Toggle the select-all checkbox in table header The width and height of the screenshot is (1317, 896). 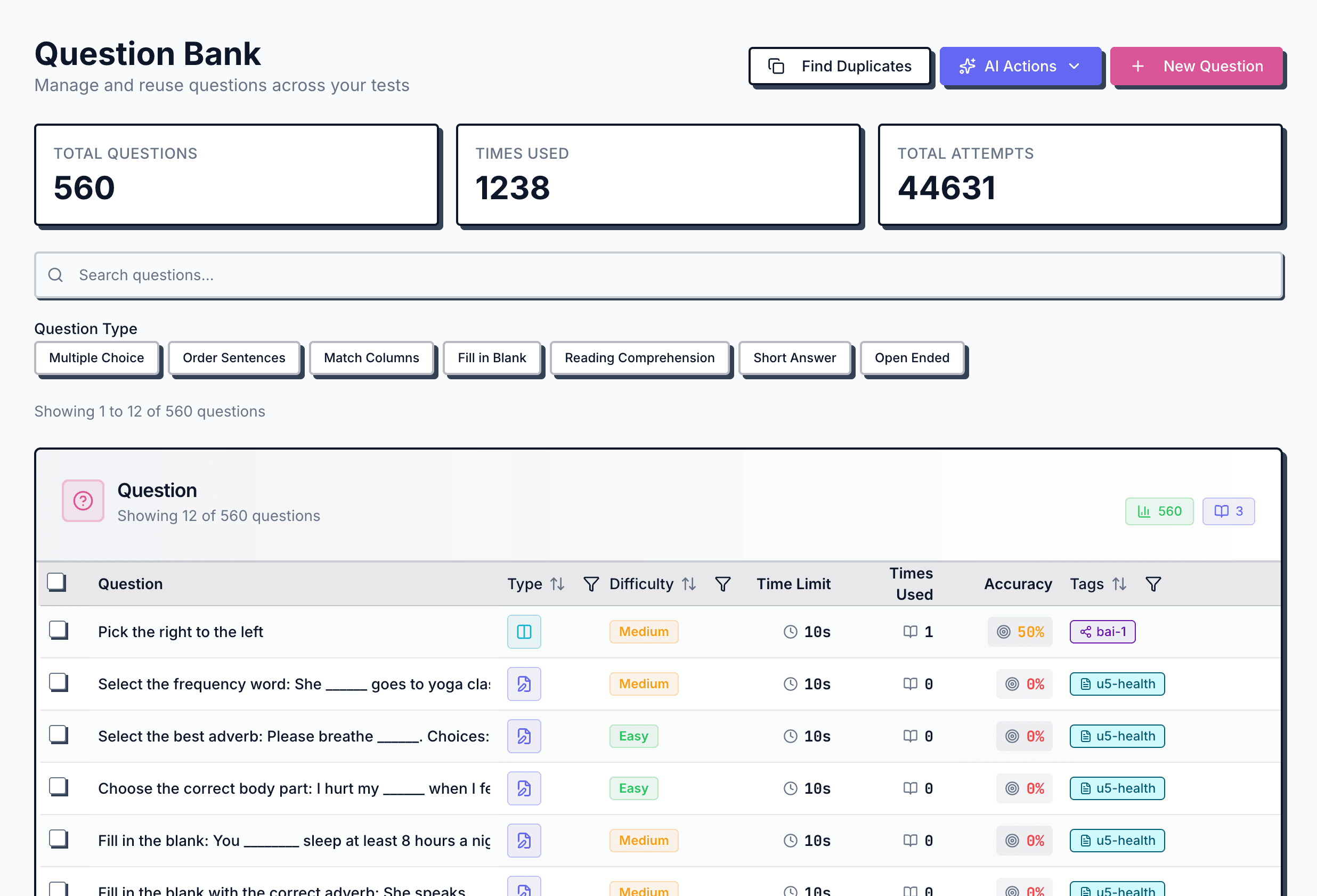tap(56, 581)
